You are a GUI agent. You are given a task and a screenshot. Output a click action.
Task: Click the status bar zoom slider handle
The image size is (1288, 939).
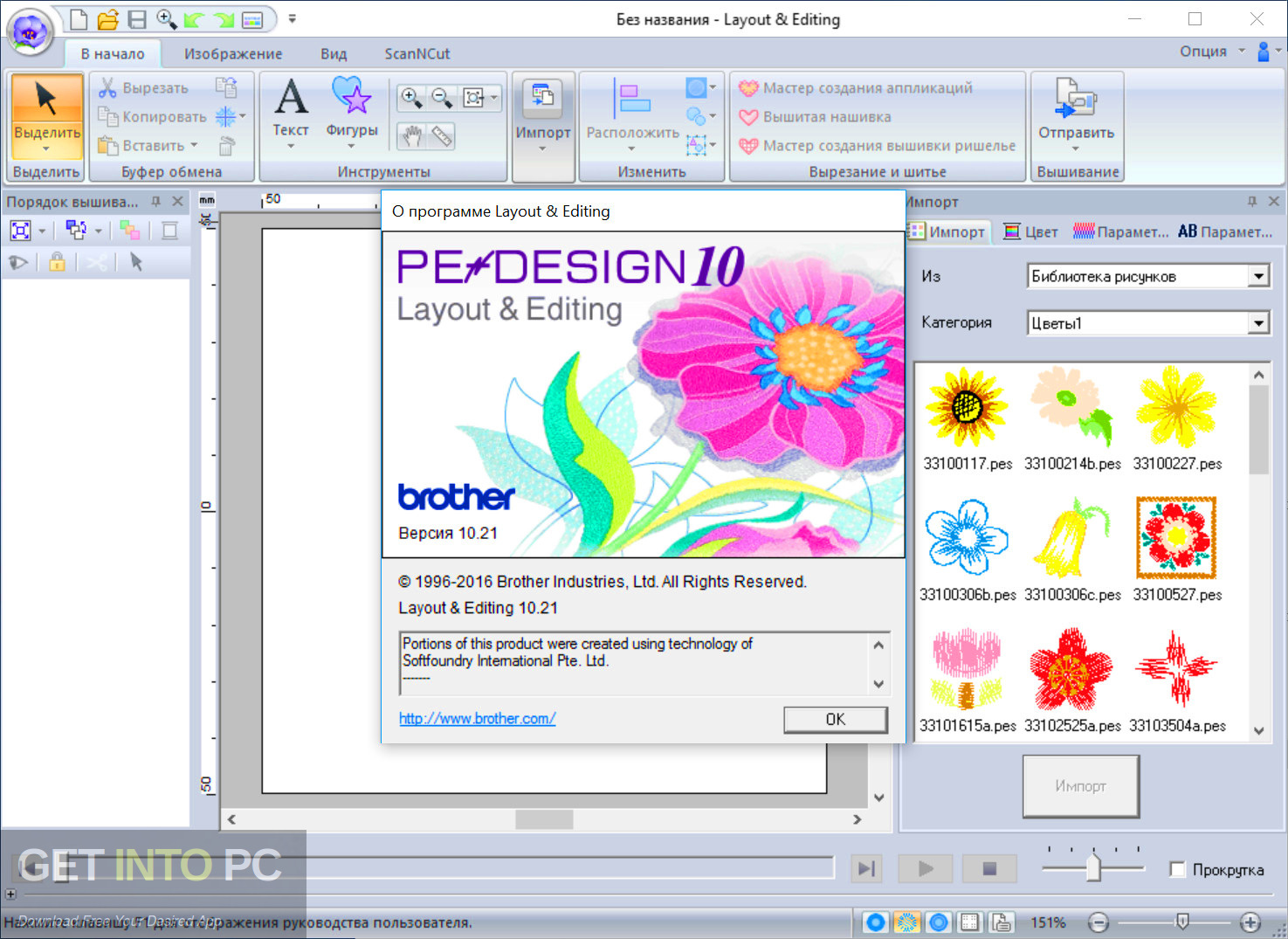point(1182,921)
